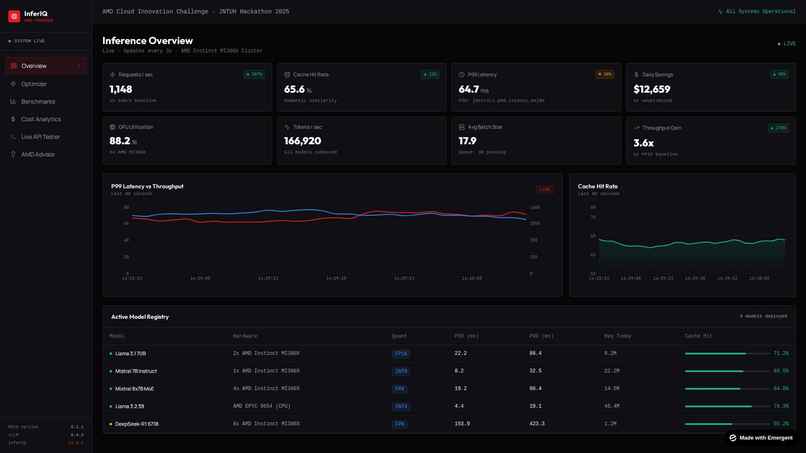This screenshot has height=453, width=806.
Task: Click the Cache Hit Rate chart title
Action: point(598,186)
